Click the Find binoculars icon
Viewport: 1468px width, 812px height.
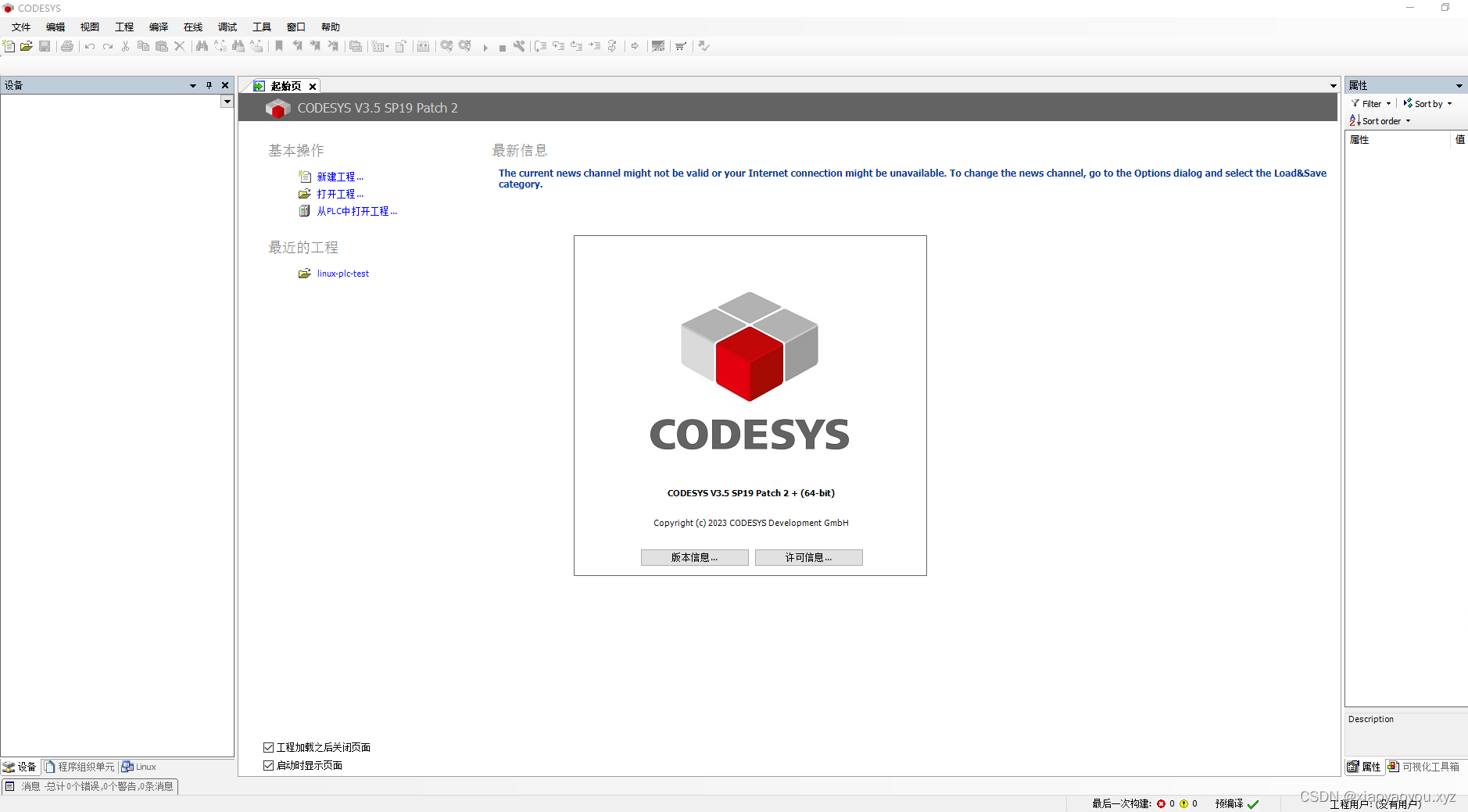click(202, 46)
